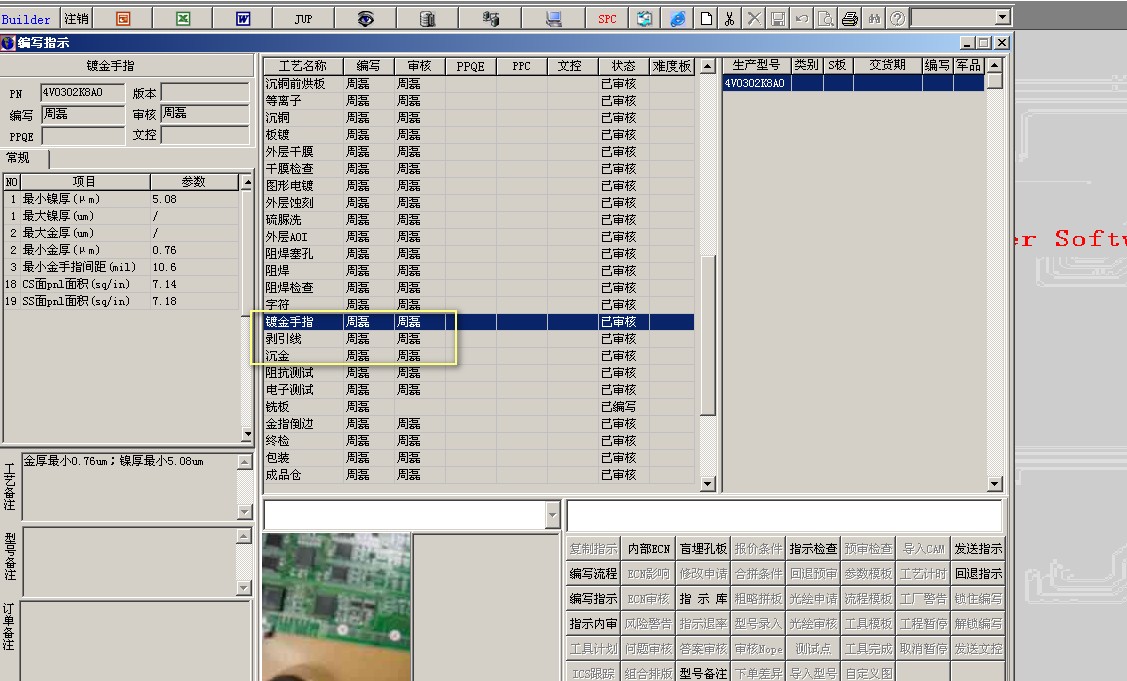The width and height of the screenshot is (1127, 681).
Task: Click the 工艺名称 column header
Action: coord(303,66)
